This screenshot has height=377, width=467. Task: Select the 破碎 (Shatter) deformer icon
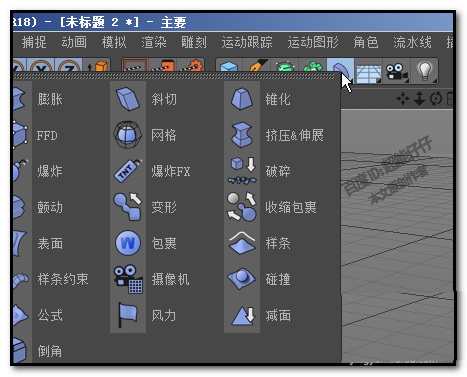(242, 171)
